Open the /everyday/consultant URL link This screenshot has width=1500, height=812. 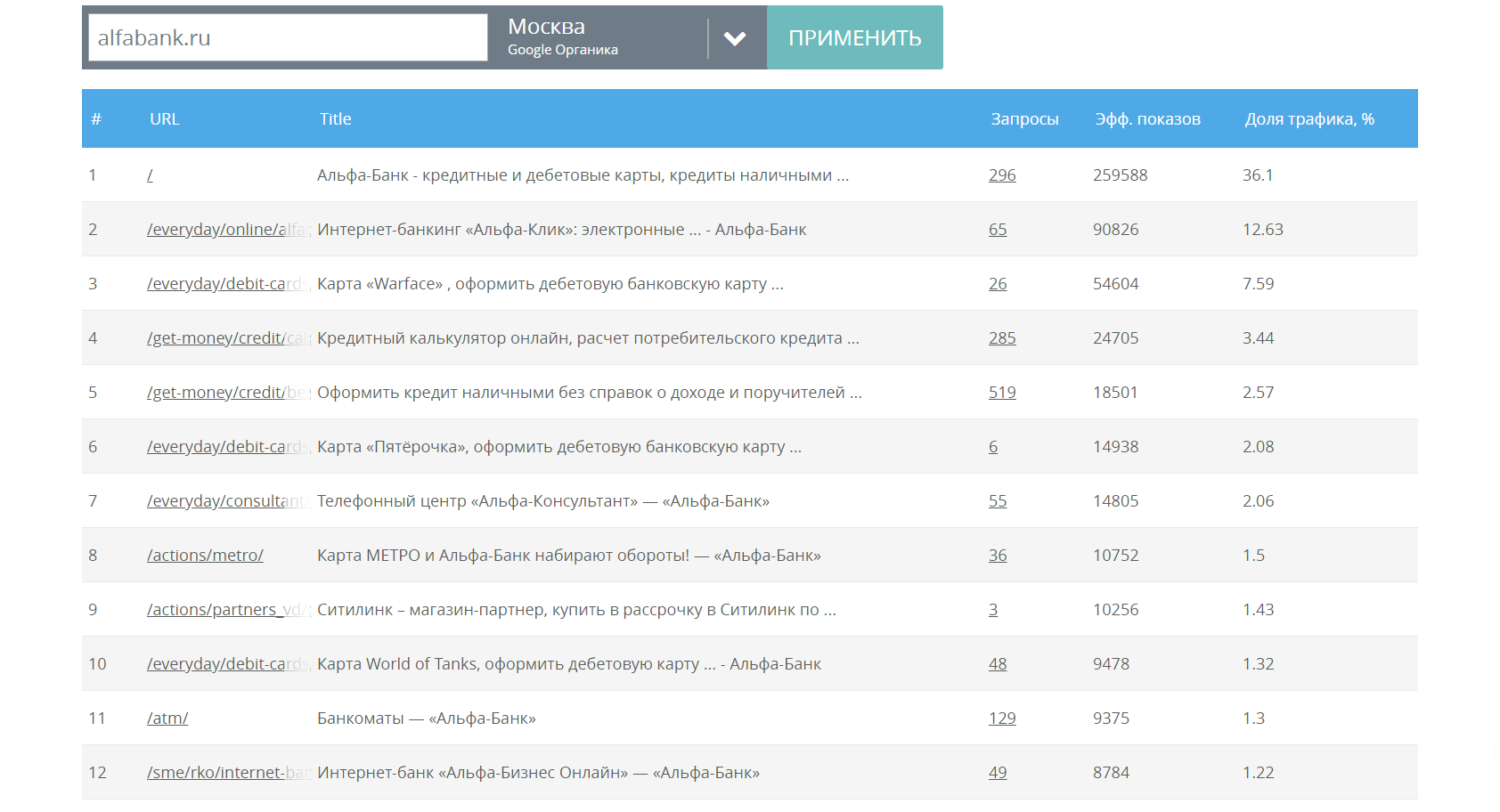(x=228, y=501)
